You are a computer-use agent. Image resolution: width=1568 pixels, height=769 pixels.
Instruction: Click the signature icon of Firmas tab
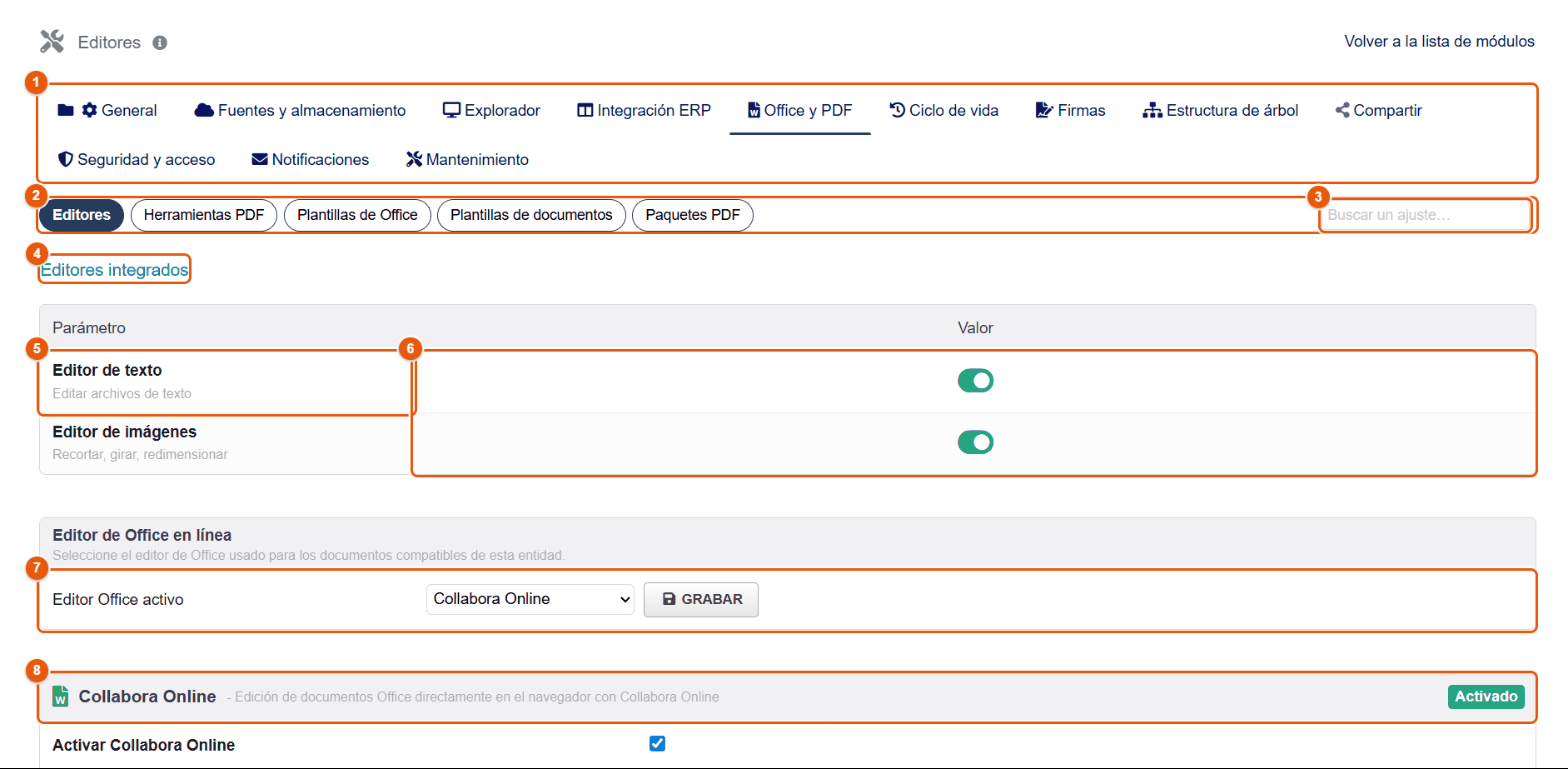(1045, 110)
